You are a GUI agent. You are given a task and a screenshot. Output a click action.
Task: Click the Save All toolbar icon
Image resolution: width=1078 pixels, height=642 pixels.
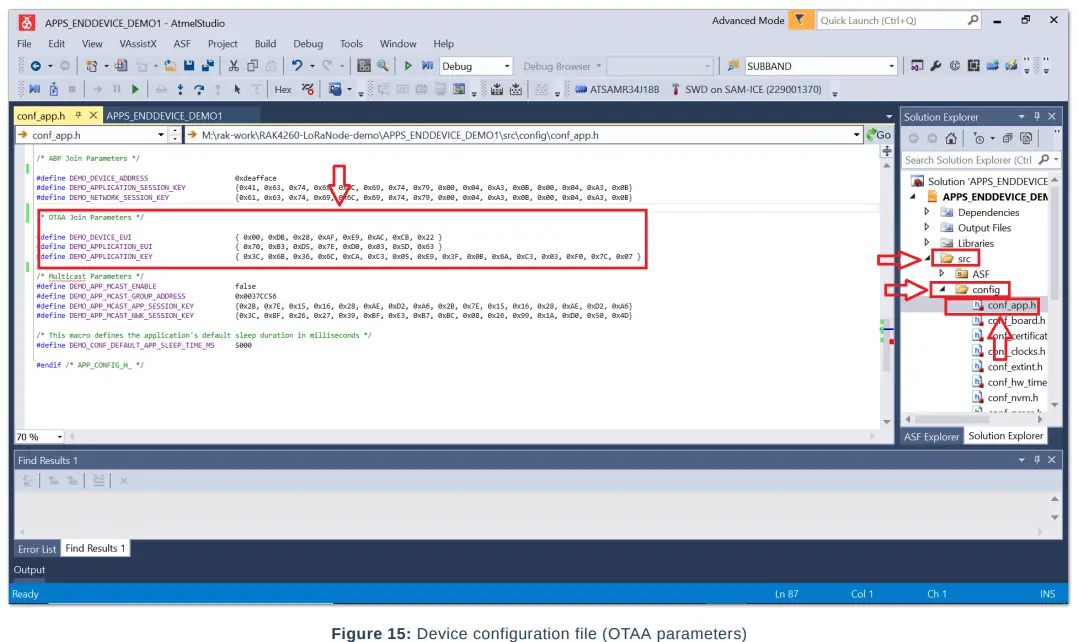[207, 66]
